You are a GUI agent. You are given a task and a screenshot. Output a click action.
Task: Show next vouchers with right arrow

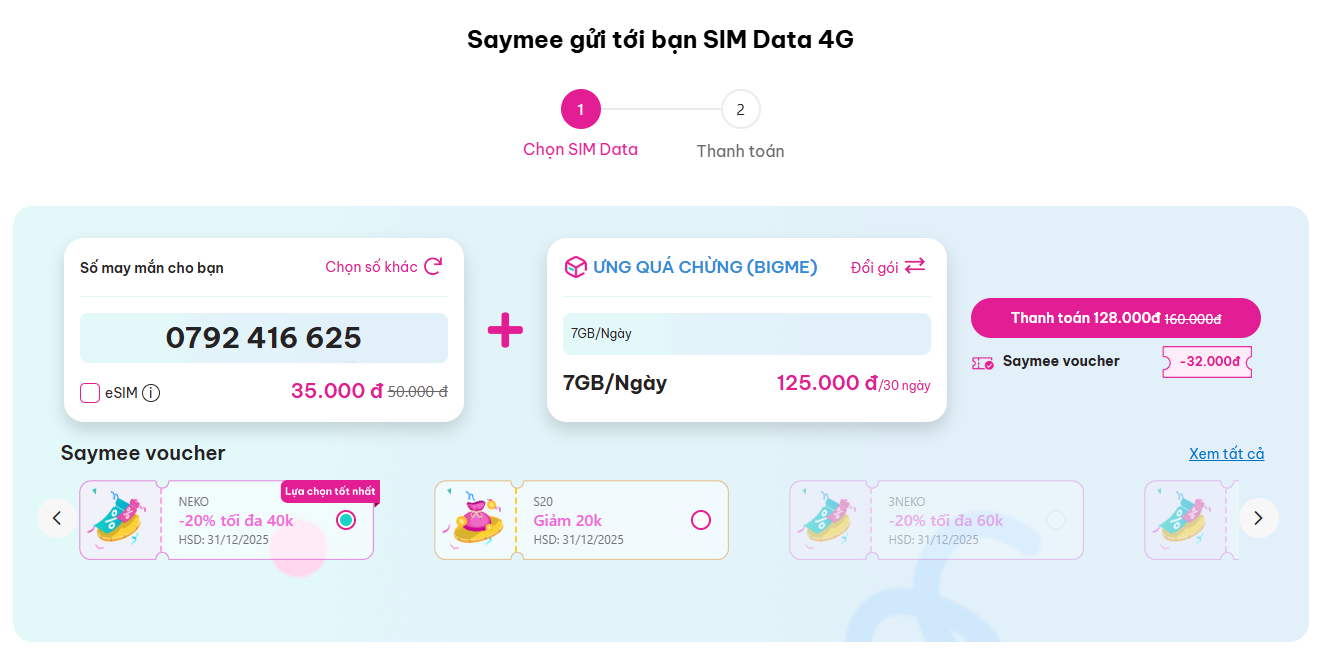click(1258, 518)
